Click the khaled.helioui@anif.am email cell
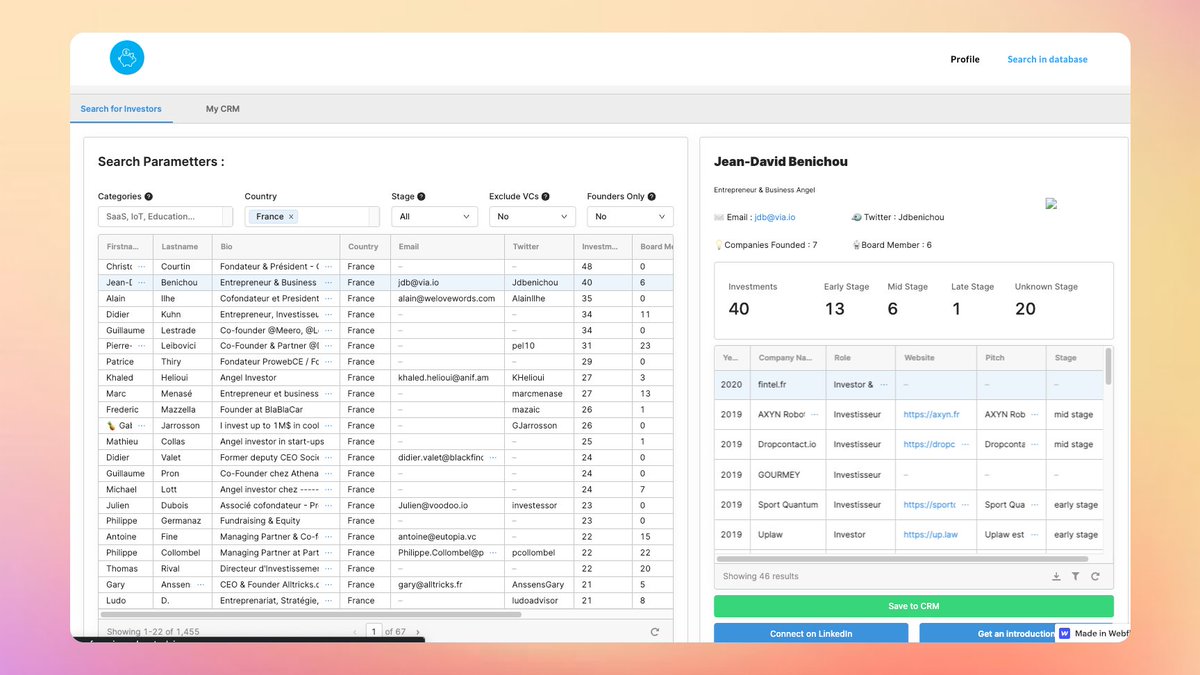1200x675 pixels. [447, 378]
